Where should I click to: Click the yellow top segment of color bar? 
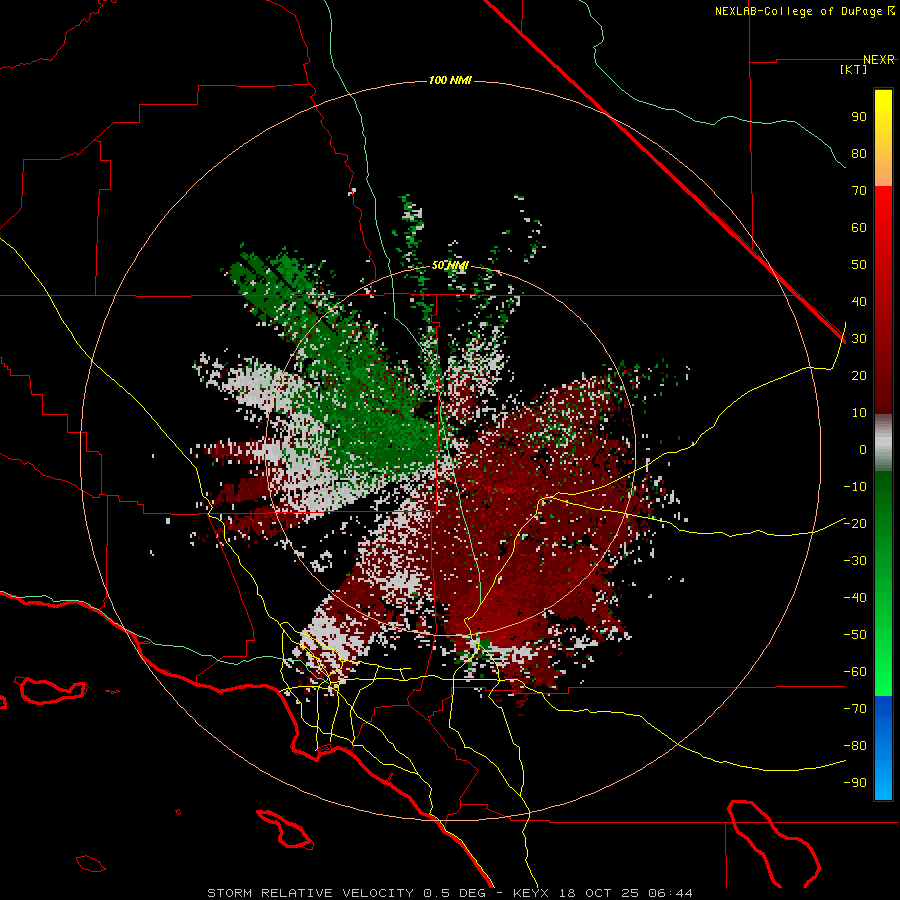(x=883, y=138)
